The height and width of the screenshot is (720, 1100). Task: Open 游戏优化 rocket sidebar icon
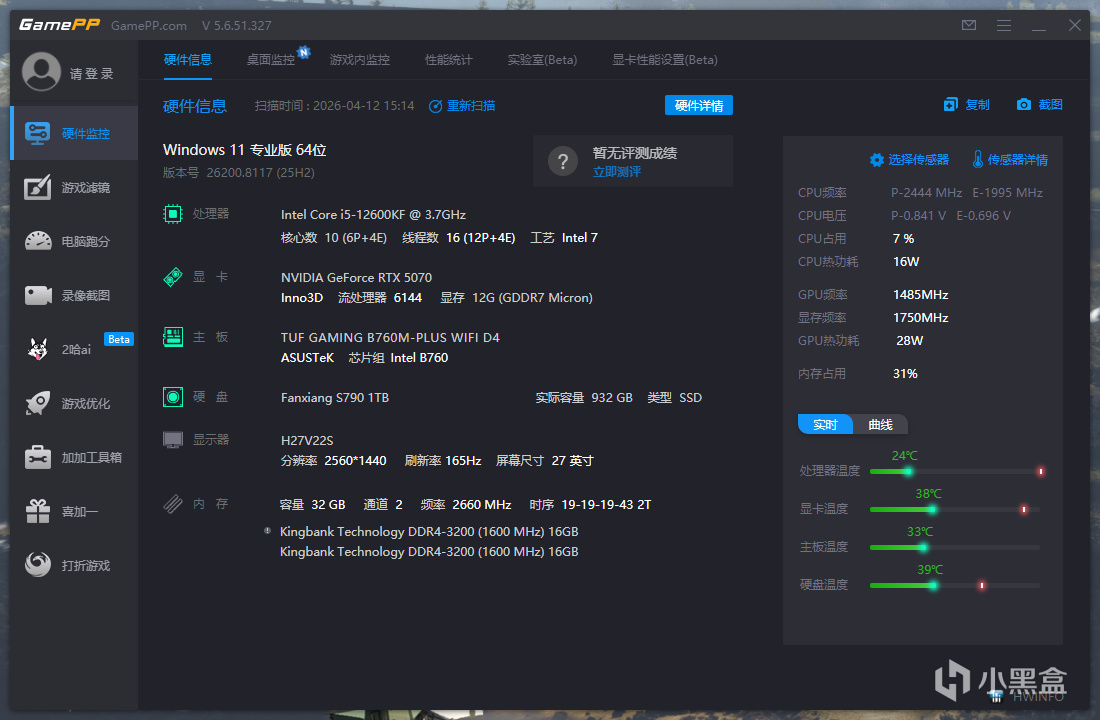[38, 403]
